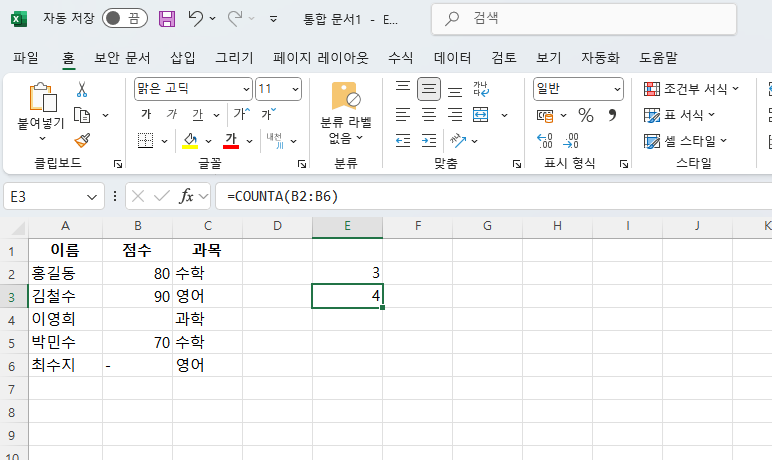The image size is (772, 460).
Task: Open the 파일 menu tab
Action: 26,58
